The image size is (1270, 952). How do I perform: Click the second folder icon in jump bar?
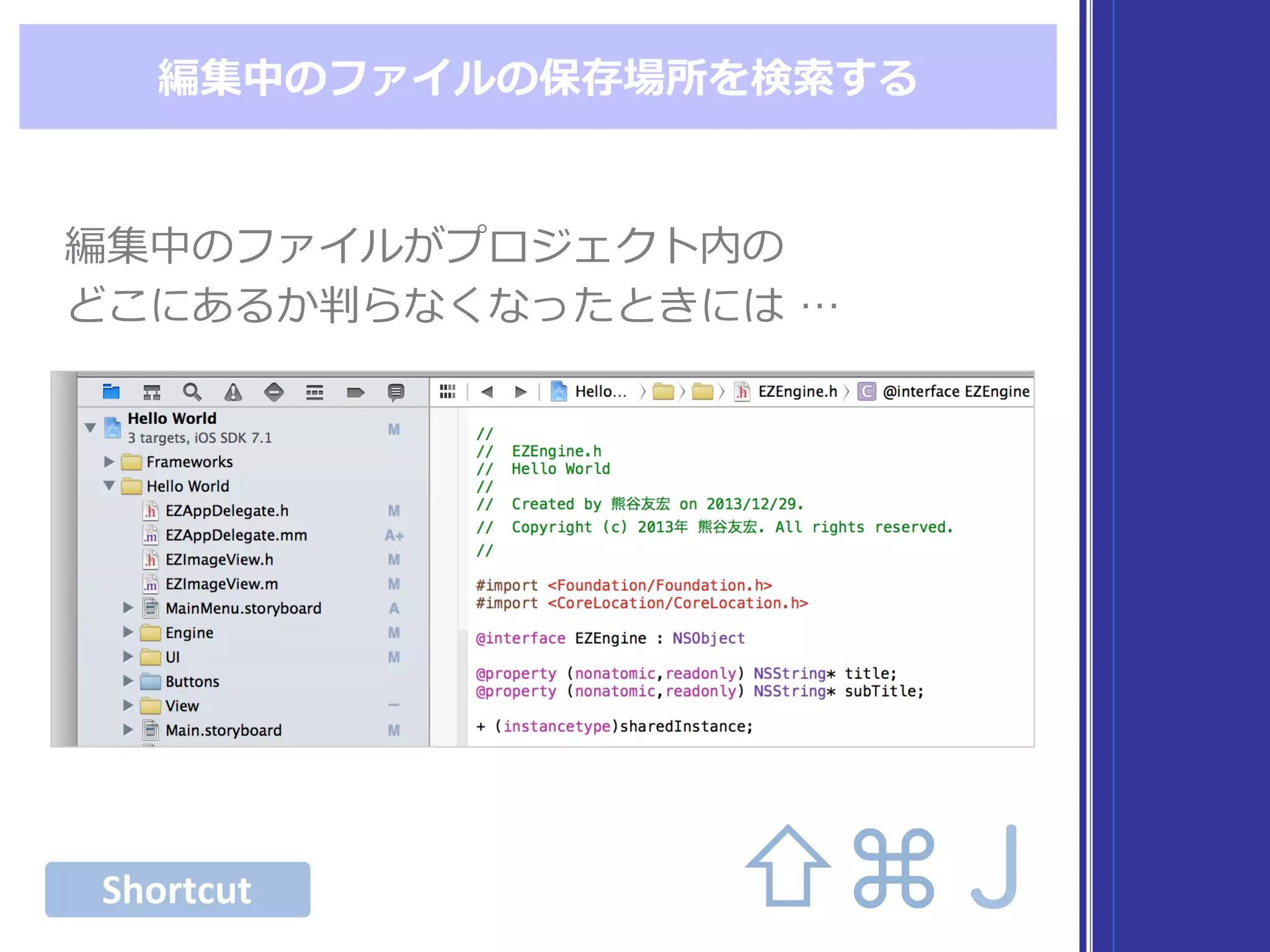click(703, 391)
